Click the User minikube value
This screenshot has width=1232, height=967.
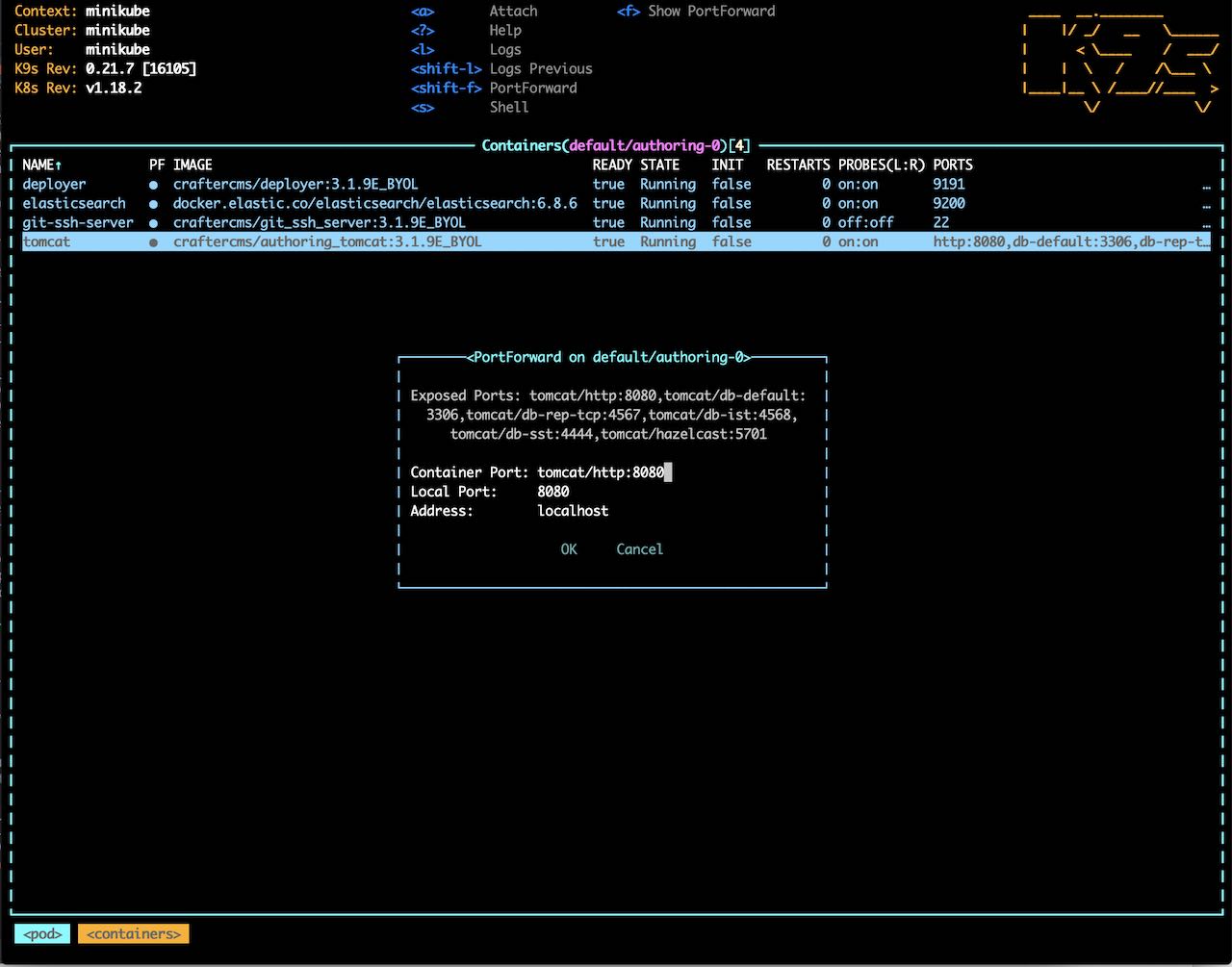[117, 49]
